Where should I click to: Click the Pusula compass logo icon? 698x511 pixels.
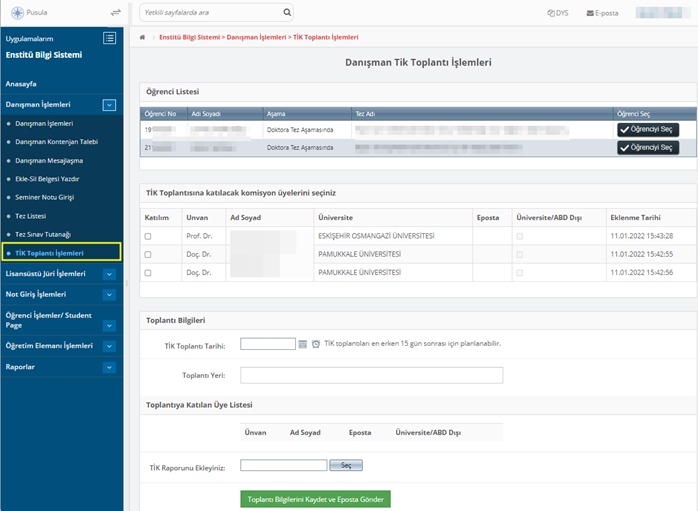17,12
